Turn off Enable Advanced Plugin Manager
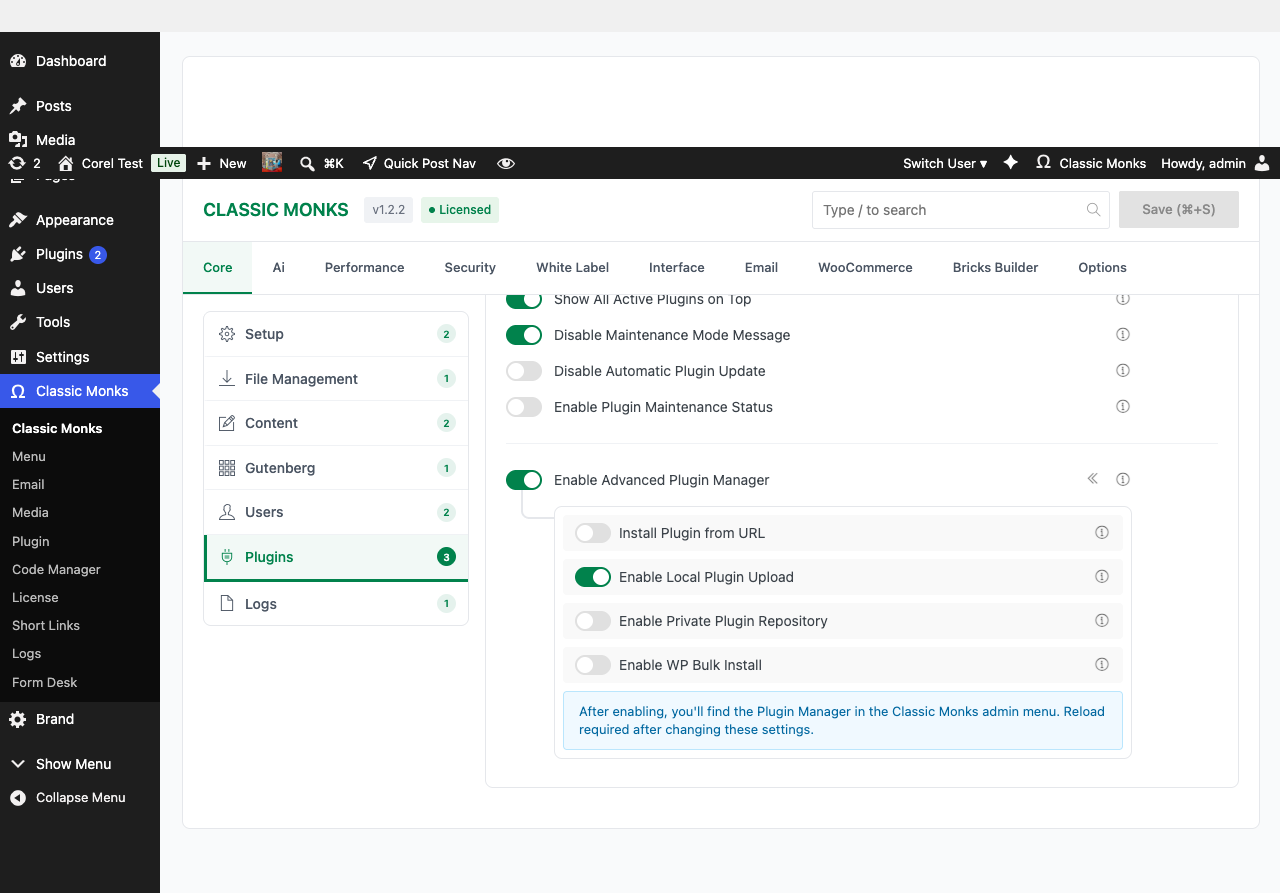 pyautogui.click(x=524, y=480)
